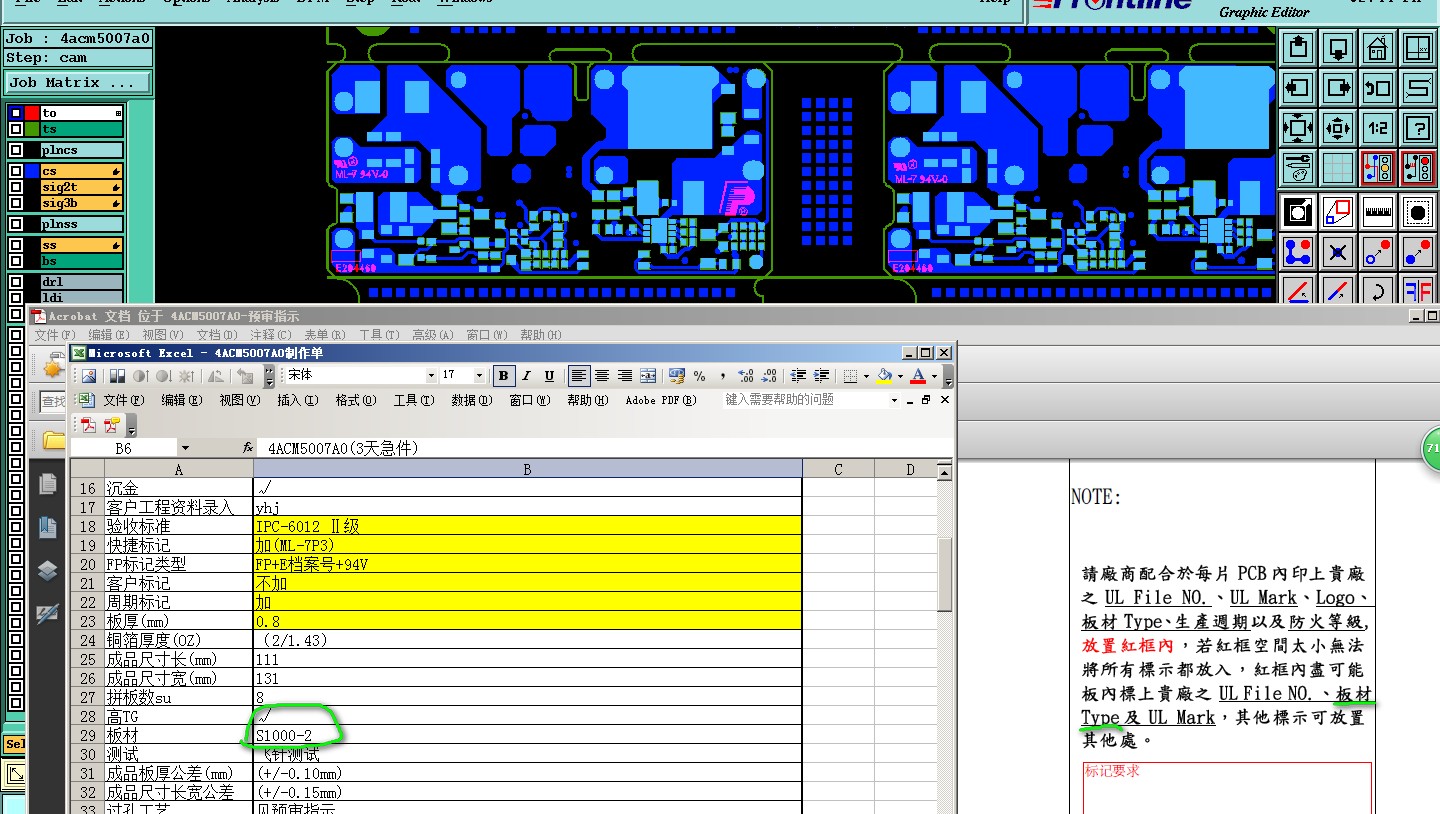Viewport: 1440px width, 814px height.
Task: Toggle visibility checkbox of layer to
Action: pos(15,113)
